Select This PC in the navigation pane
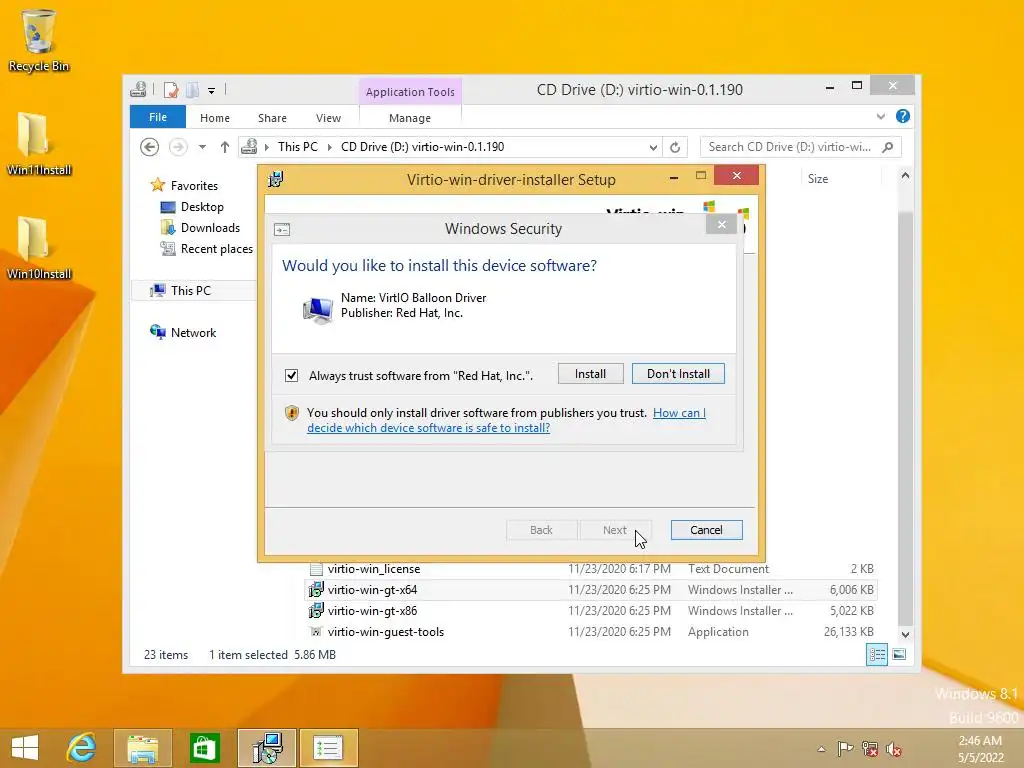The height and width of the screenshot is (768, 1024). (191, 291)
